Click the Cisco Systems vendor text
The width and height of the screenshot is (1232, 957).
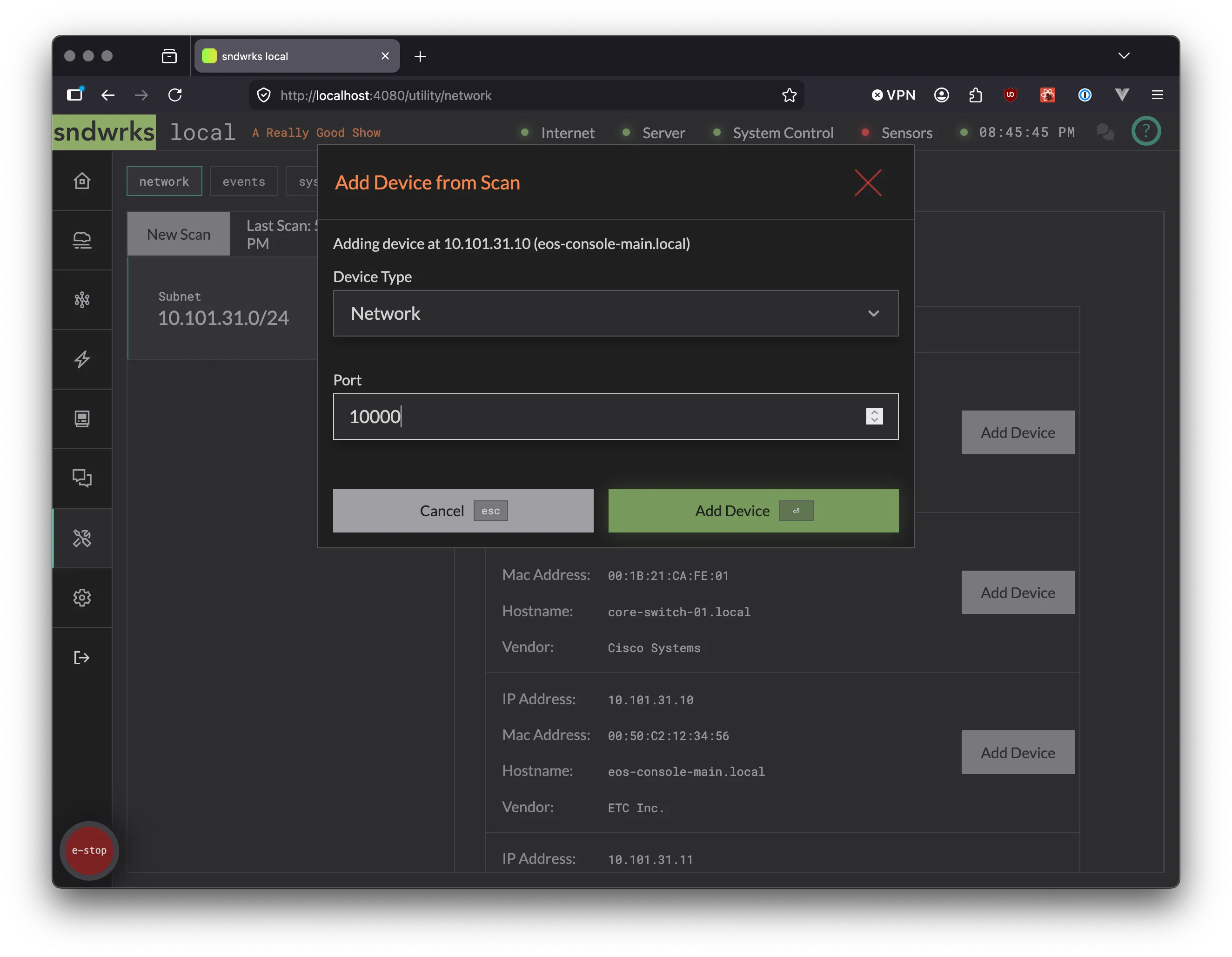point(654,648)
